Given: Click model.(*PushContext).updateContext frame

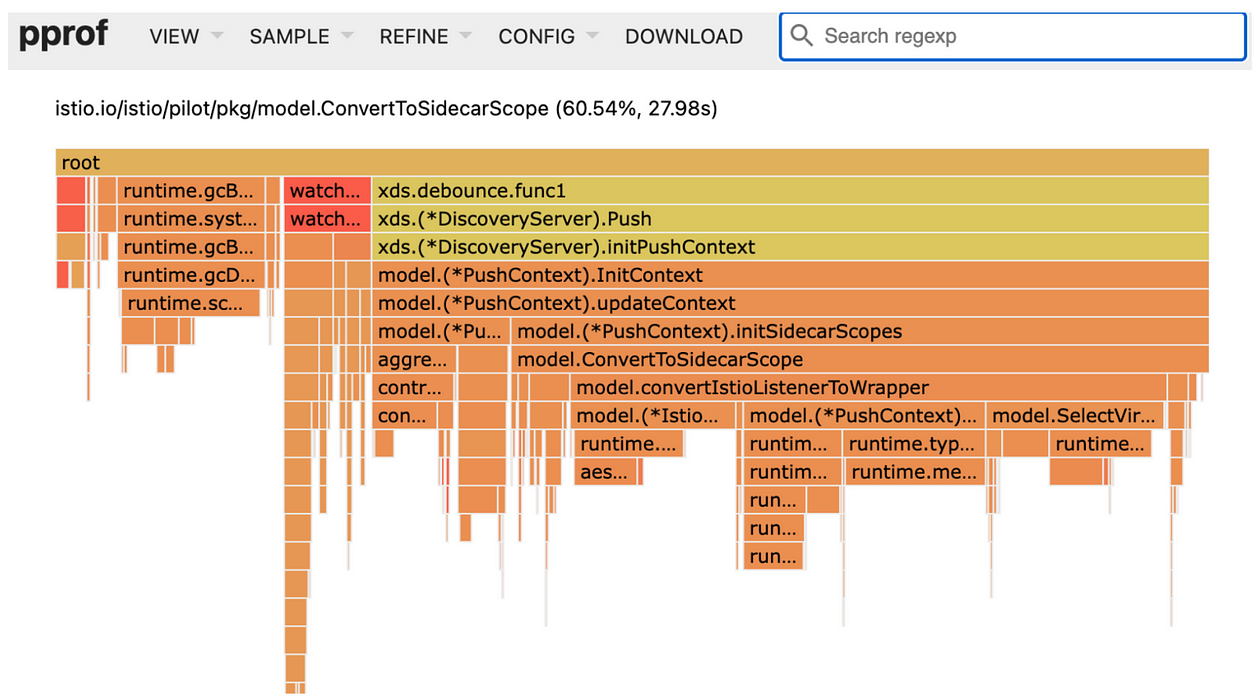Looking at the screenshot, I should pos(789,303).
